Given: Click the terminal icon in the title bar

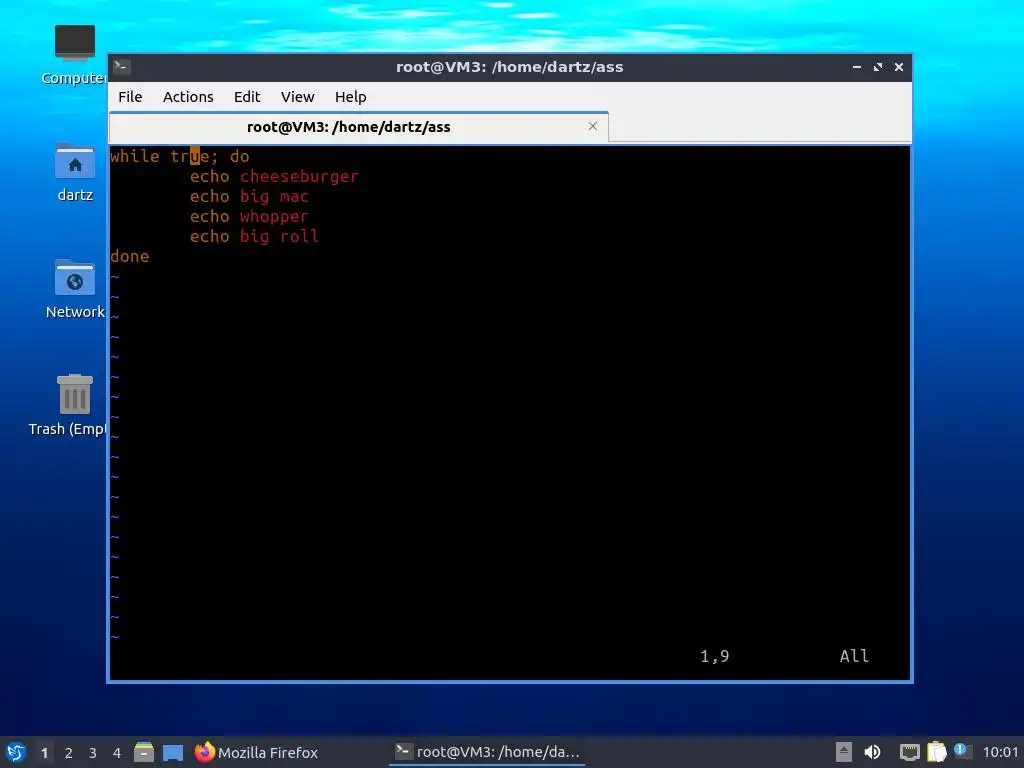Looking at the screenshot, I should [x=122, y=67].
